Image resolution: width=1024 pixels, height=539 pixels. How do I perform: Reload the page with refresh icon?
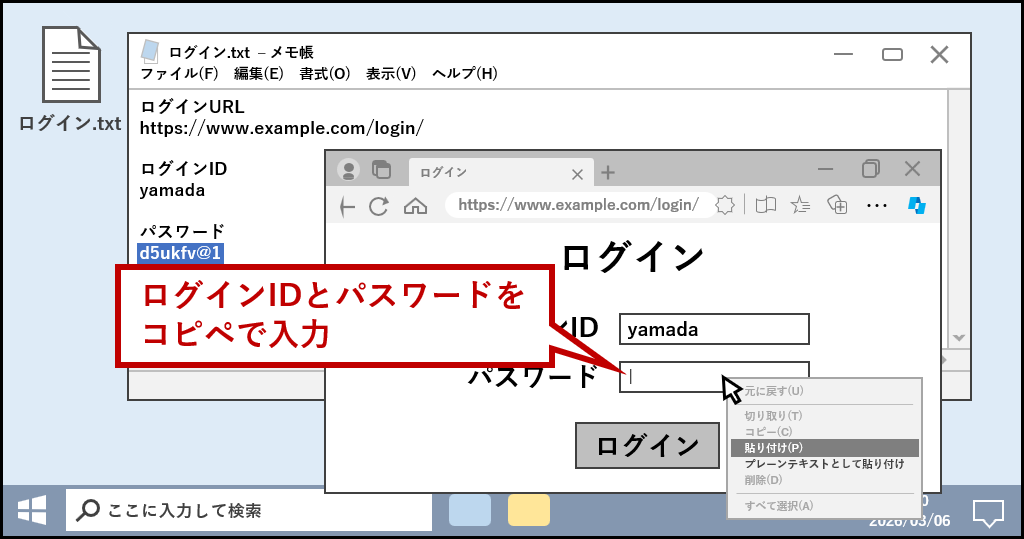pyautogui.click(x=379, y=206)
